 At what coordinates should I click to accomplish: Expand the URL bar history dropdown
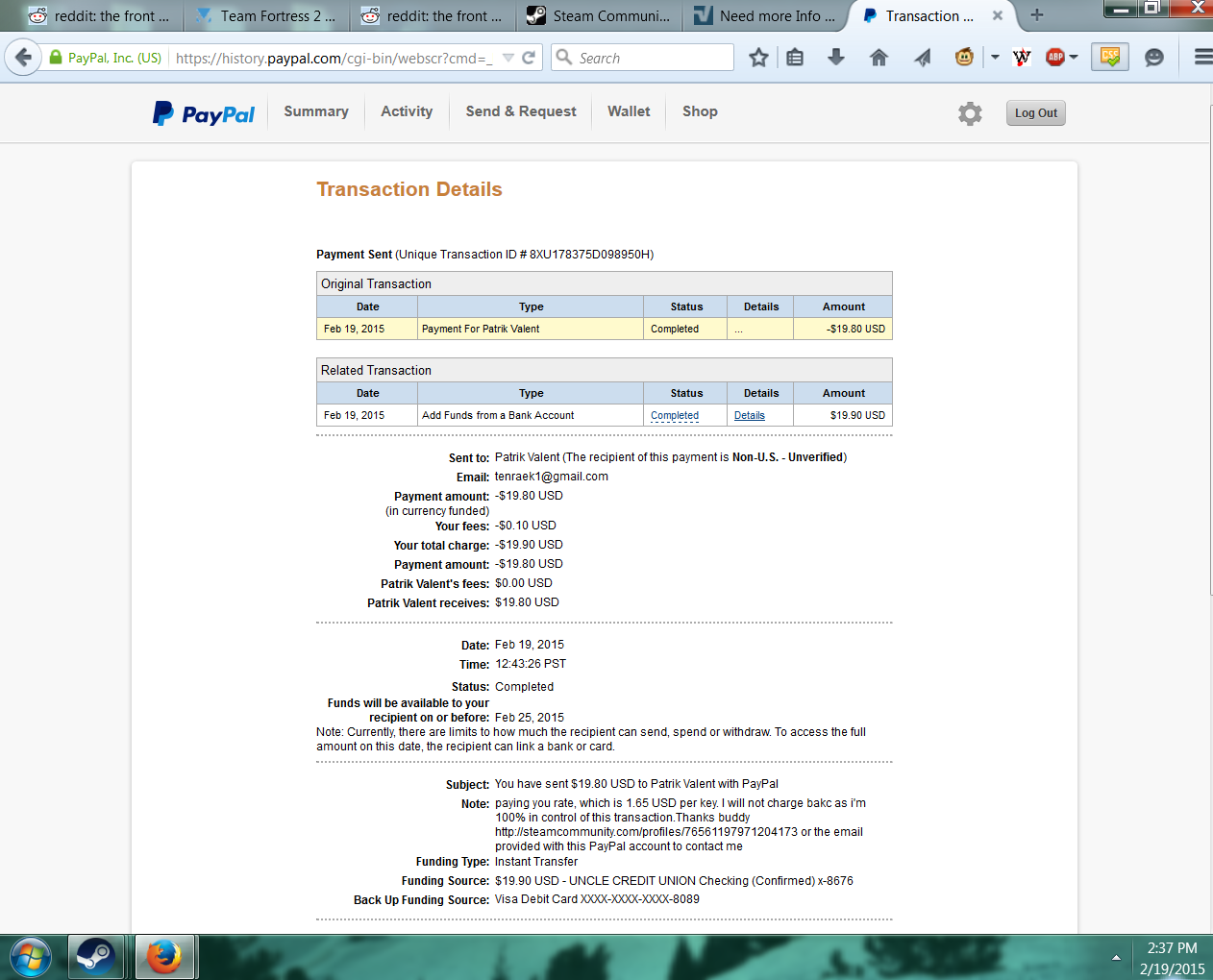click(x=507, y=58)
